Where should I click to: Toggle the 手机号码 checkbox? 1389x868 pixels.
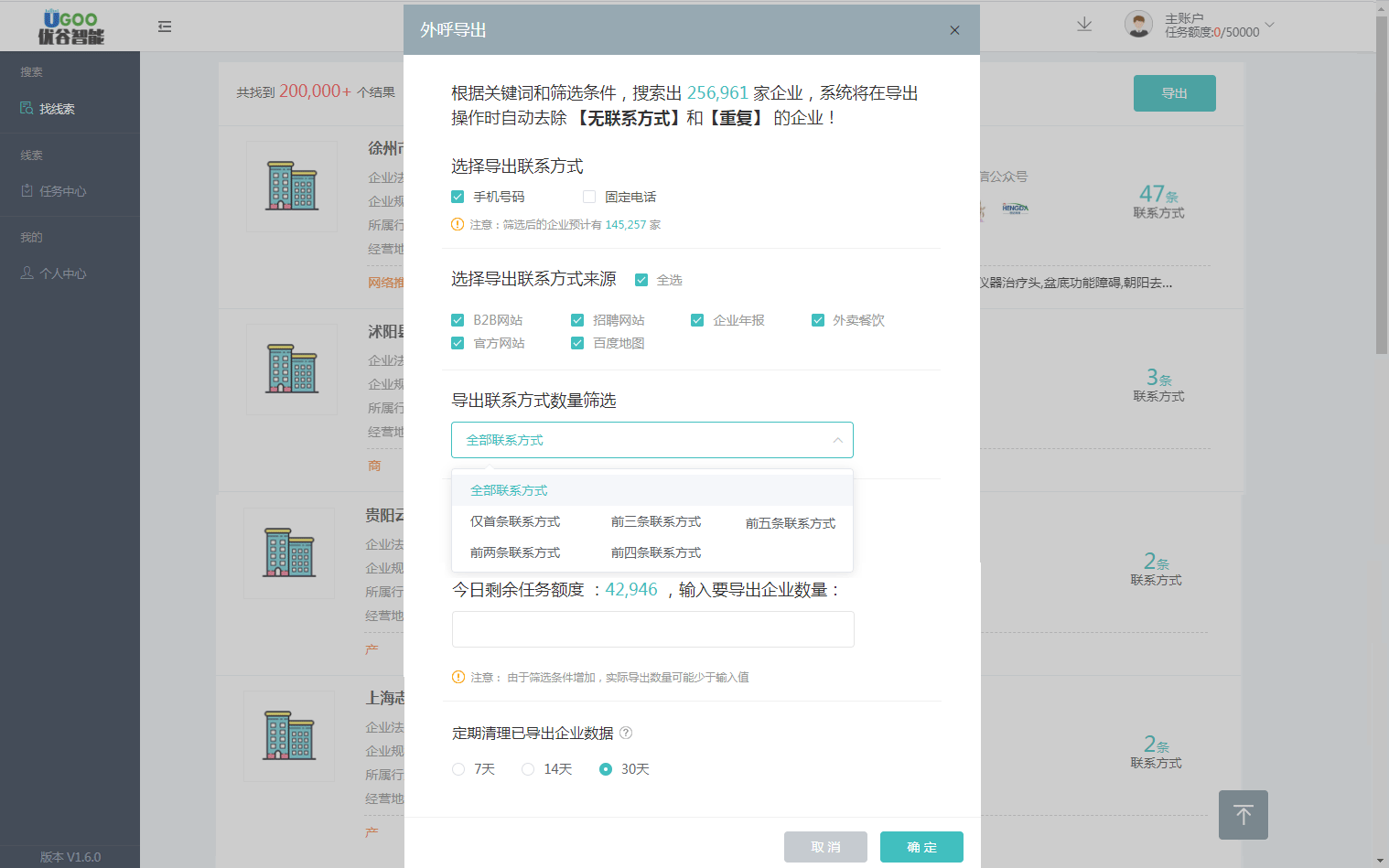click(458, 197)
